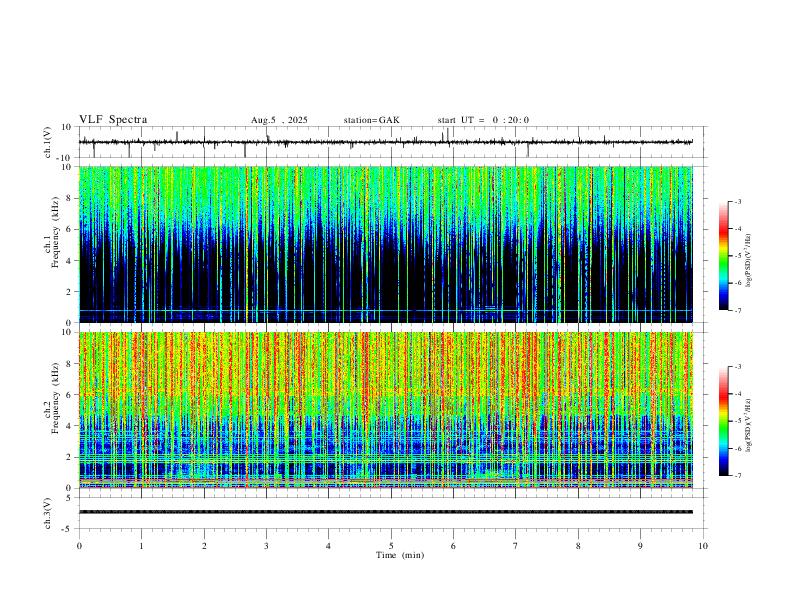This screenshot has height=612, width=792.
Task: Click the ch.3 black signal band
Action: 386,512
